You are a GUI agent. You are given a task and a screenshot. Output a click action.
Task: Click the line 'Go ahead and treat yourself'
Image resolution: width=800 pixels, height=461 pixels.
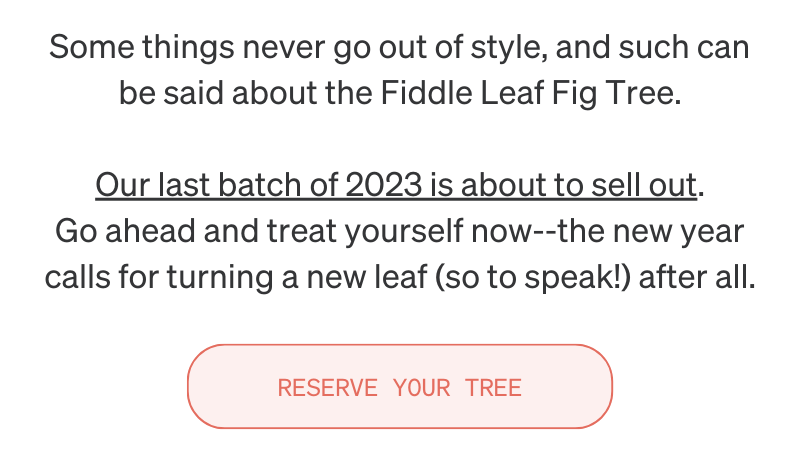click(399, 232)
